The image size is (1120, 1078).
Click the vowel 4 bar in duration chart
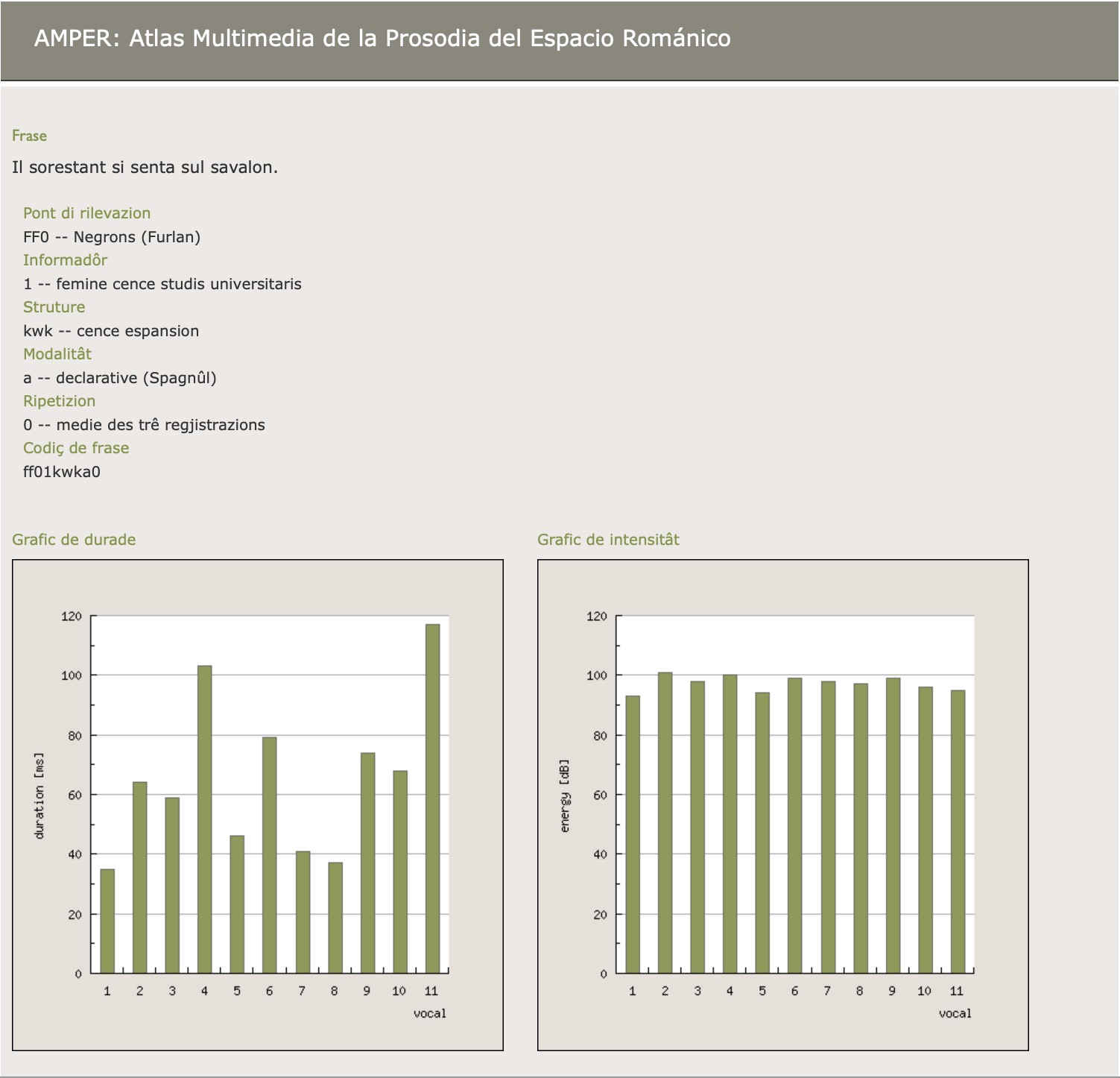click(204, 819)
